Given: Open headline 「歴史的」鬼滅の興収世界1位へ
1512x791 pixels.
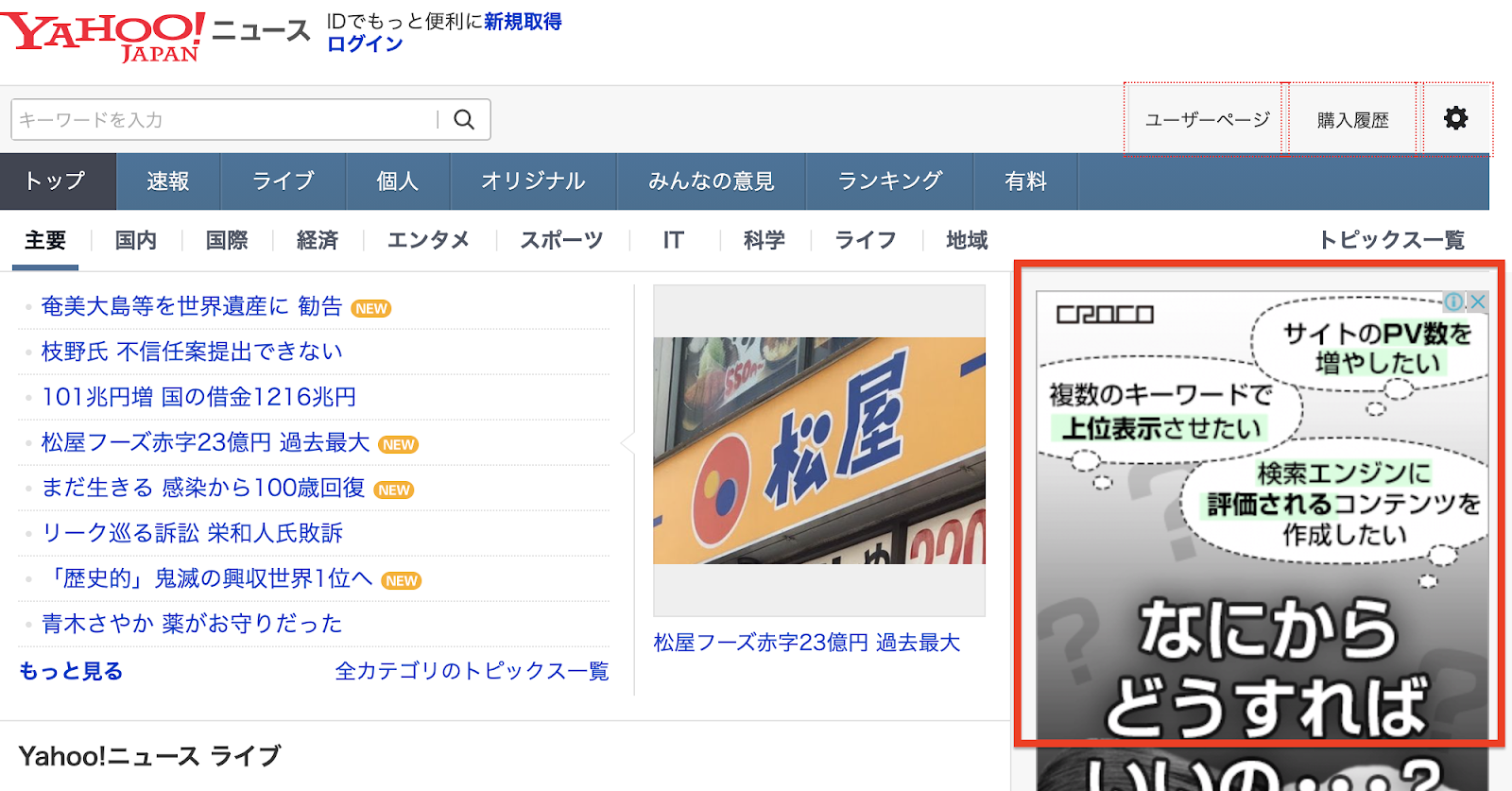Looking at the screenshot, I should (207, 578).
